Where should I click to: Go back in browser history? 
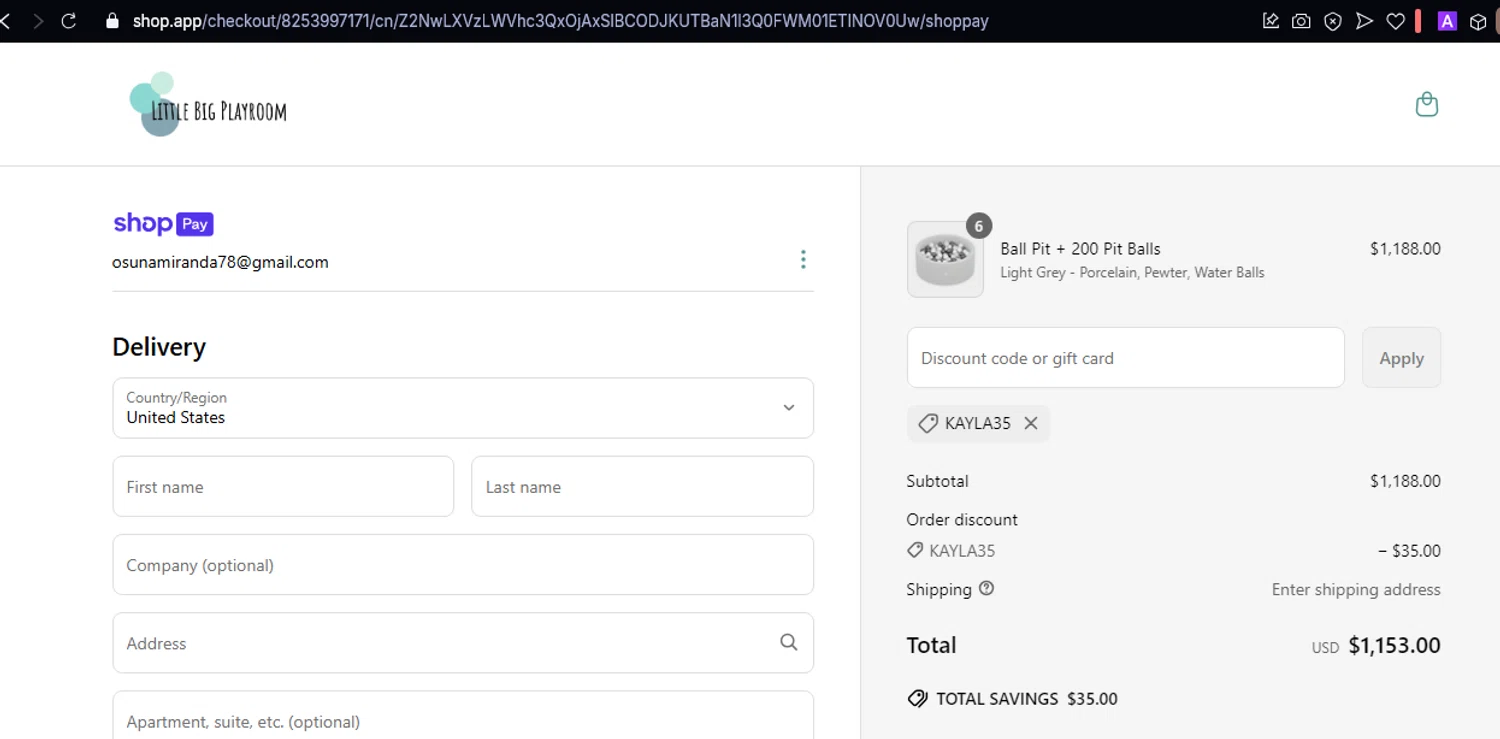5,21
